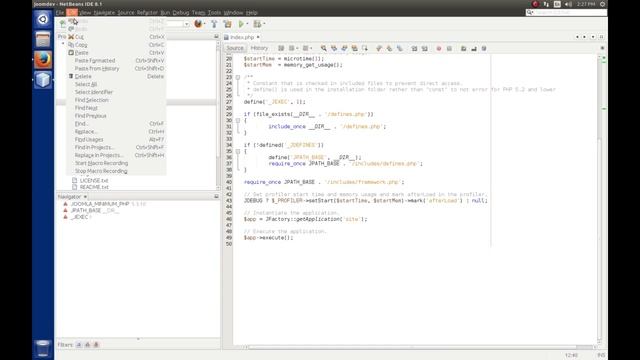Open the Files manager in the launcher
The height and width of the screenshot is (360, 640).
coord(43,40)
